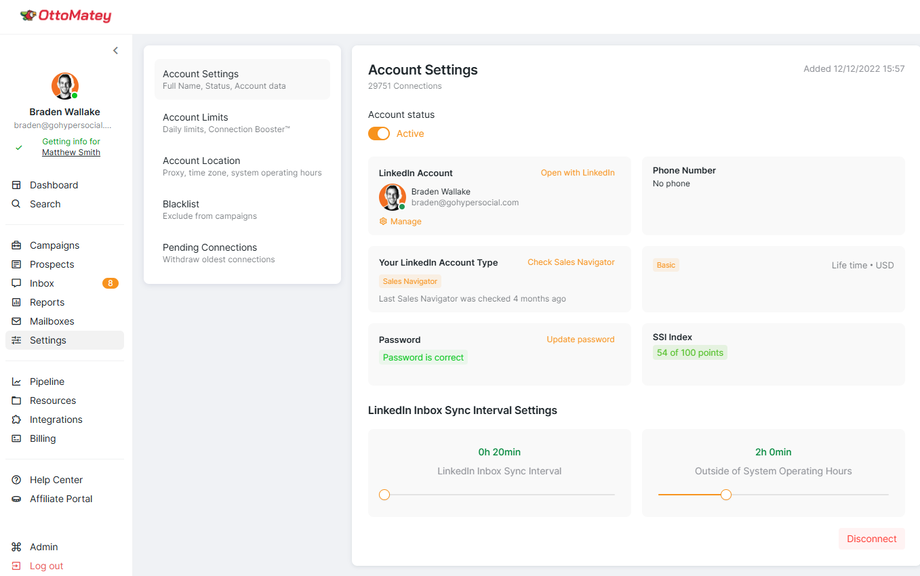Click the Log out door icon

pos(16,566)
